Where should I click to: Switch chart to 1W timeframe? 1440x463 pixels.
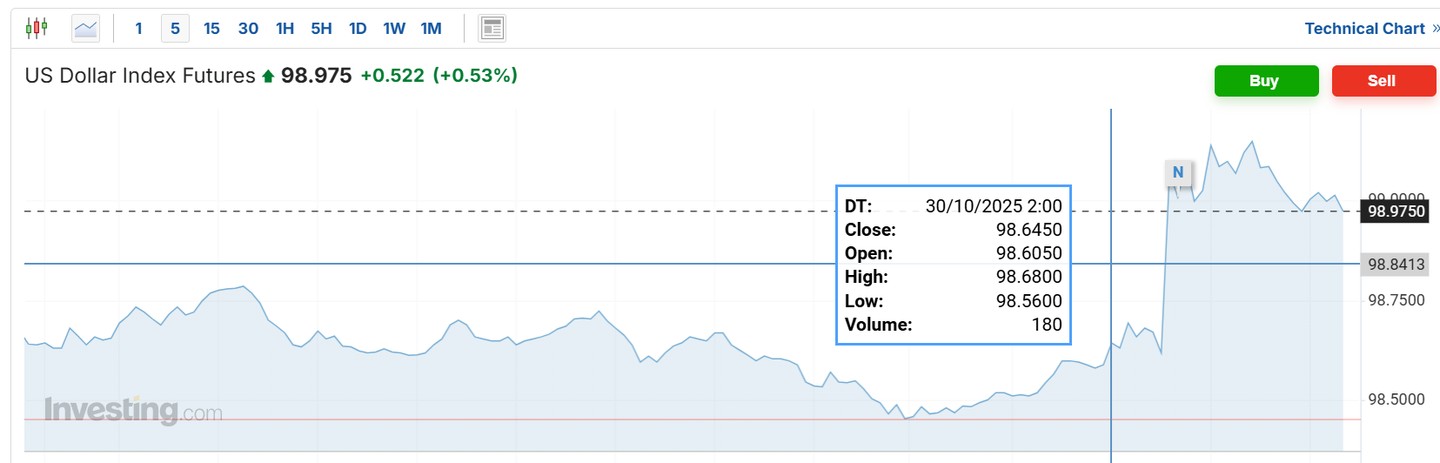tap(394, 28)
